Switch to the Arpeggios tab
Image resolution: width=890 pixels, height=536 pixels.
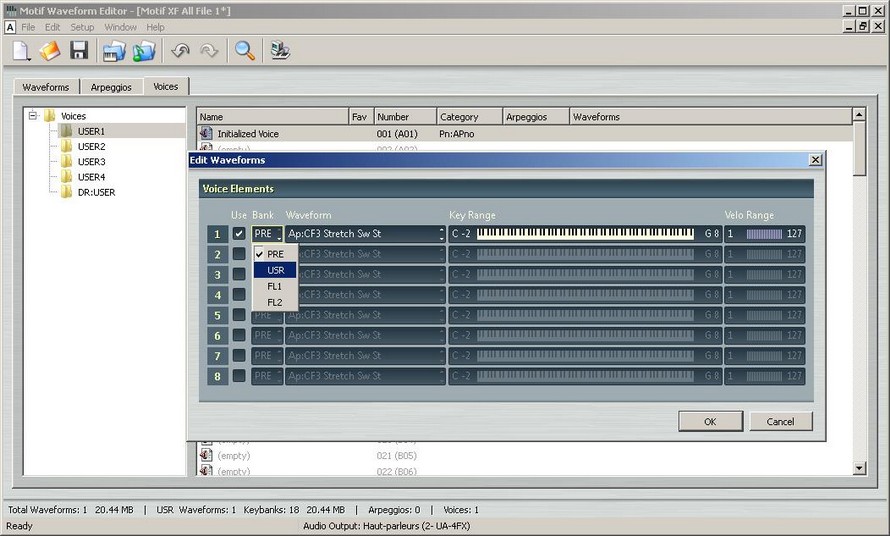coord(110,87)
